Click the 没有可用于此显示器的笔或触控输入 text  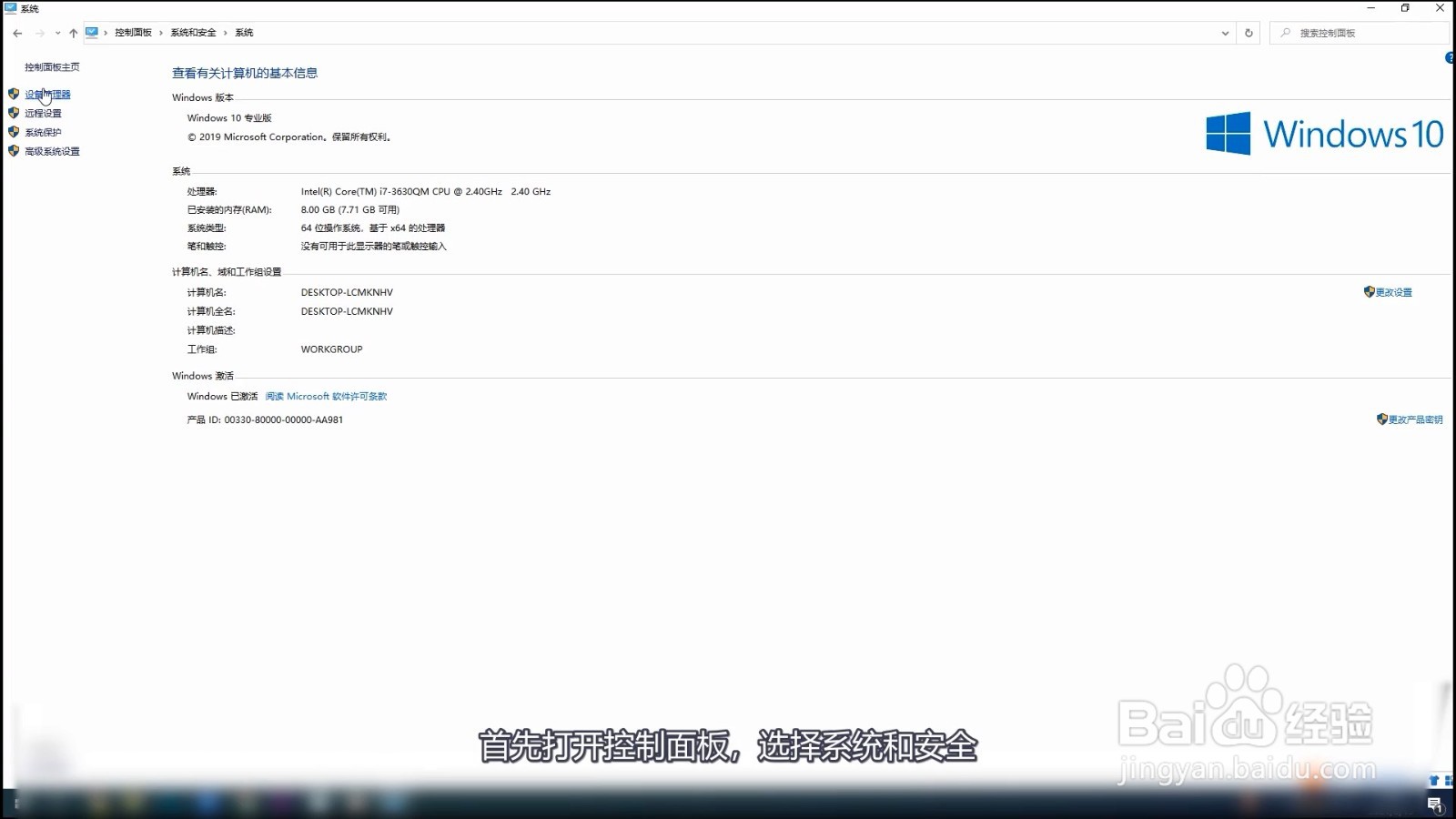tap(374, 247)
